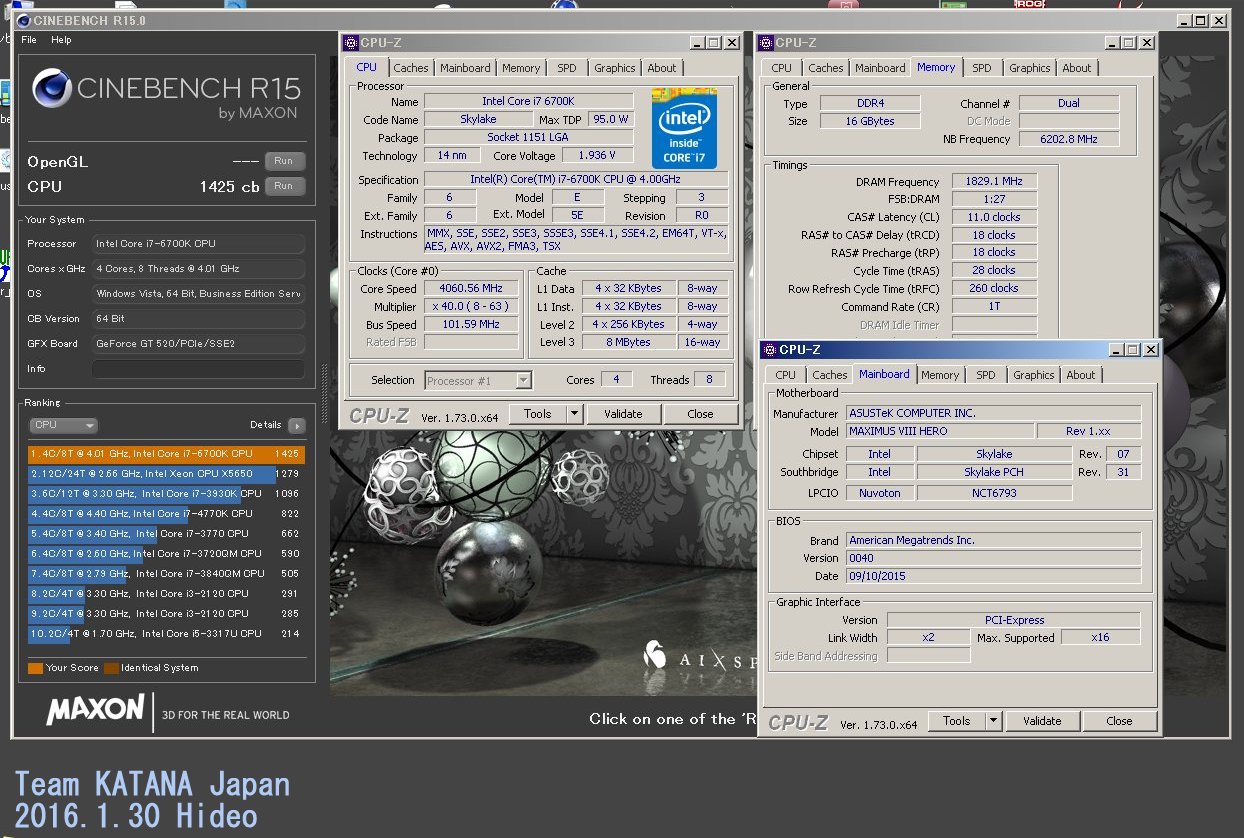This screenshot has width=1244, height=838.
Task: Click the DRAM Frequency 1829.1 MHz value
Action: click(x=995, y=182)
